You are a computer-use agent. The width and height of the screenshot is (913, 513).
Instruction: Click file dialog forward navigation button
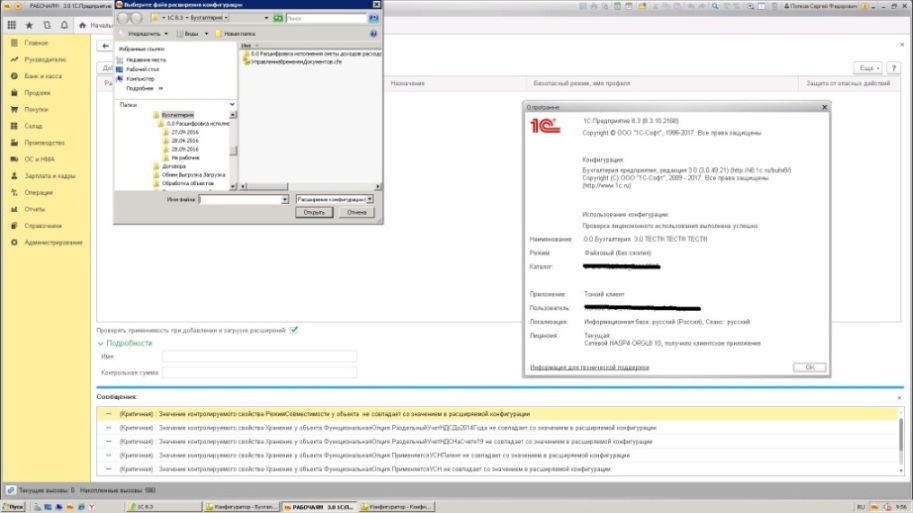(x=136, y=18)
